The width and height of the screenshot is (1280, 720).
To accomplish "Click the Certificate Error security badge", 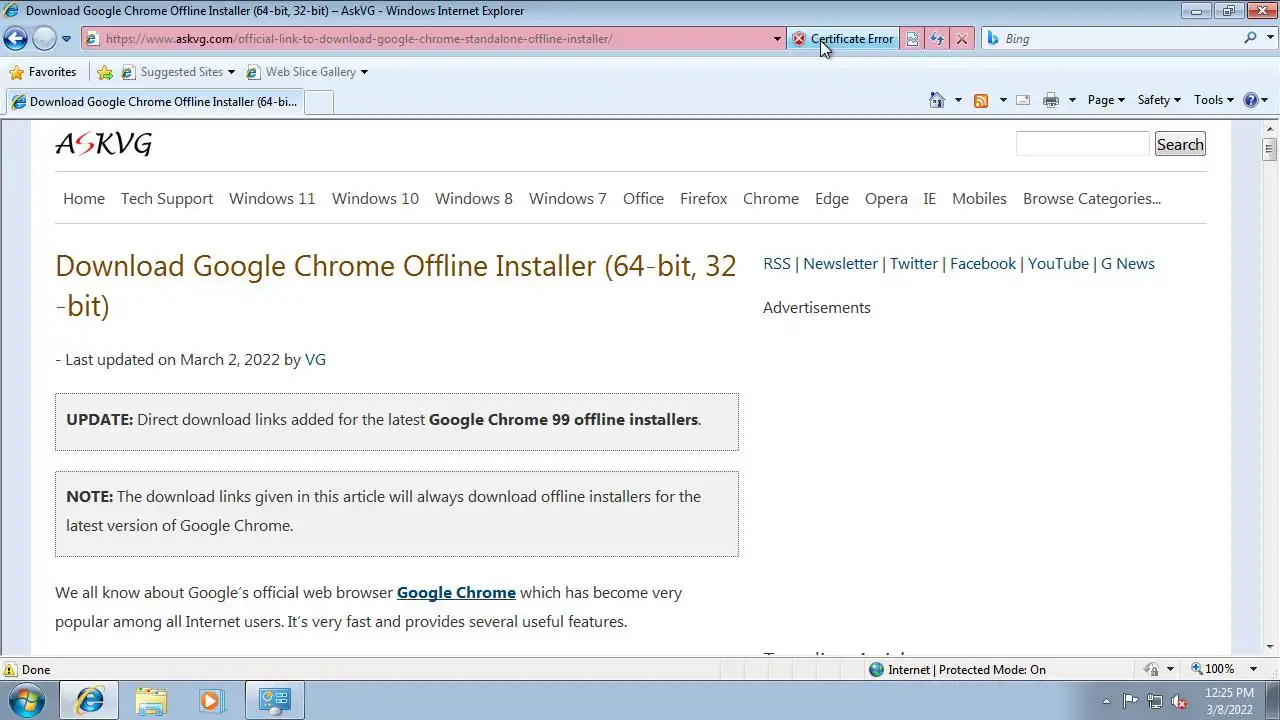I will point(844,39).
